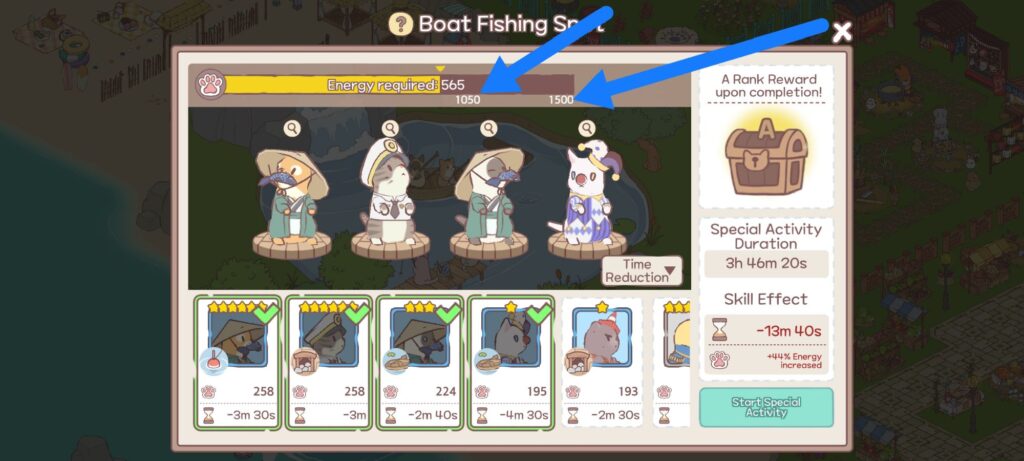Select the partially visible last cat card
The height and width of the screenshot is (461, 1024).
pyautogui.click(x=672, y=362)
